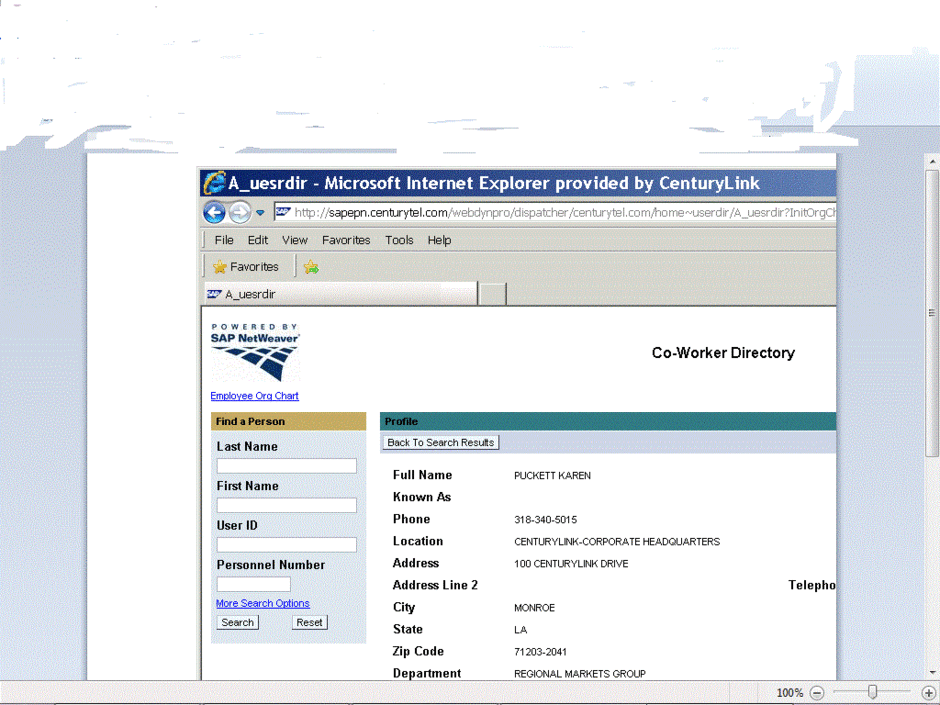Click the scrollbar up arrow
This screenshot has width=940, height=705.
[932, 161]
